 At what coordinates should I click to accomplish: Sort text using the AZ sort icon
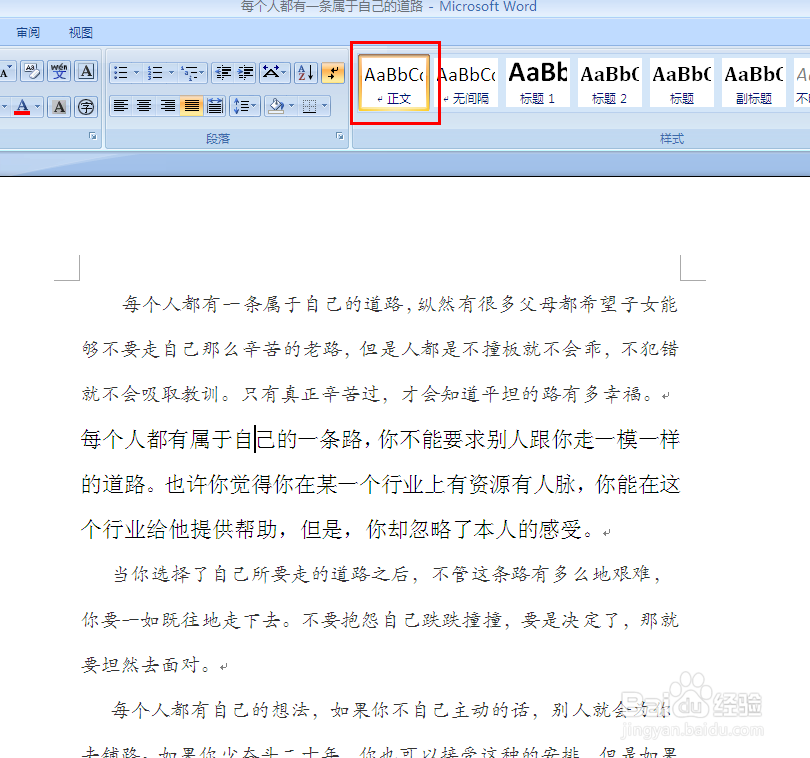[306, 71]
